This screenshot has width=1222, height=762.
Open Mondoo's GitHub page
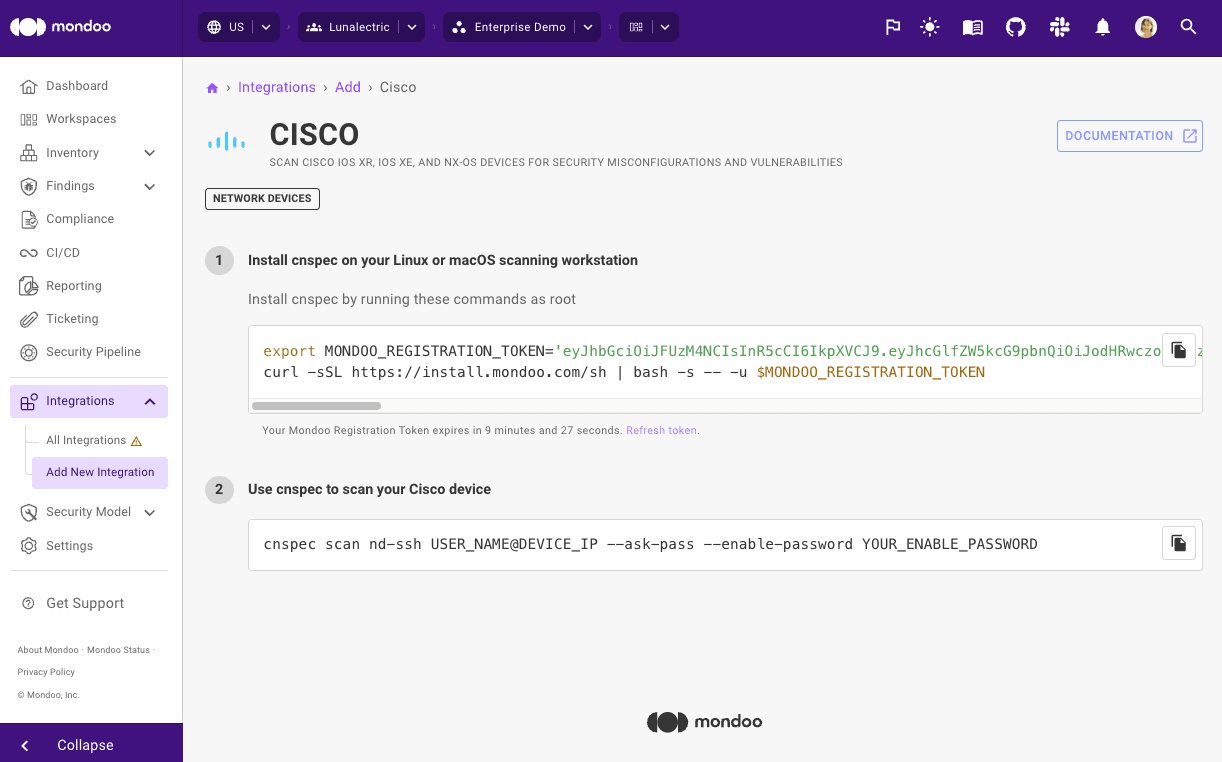(x=1015, y=27)
